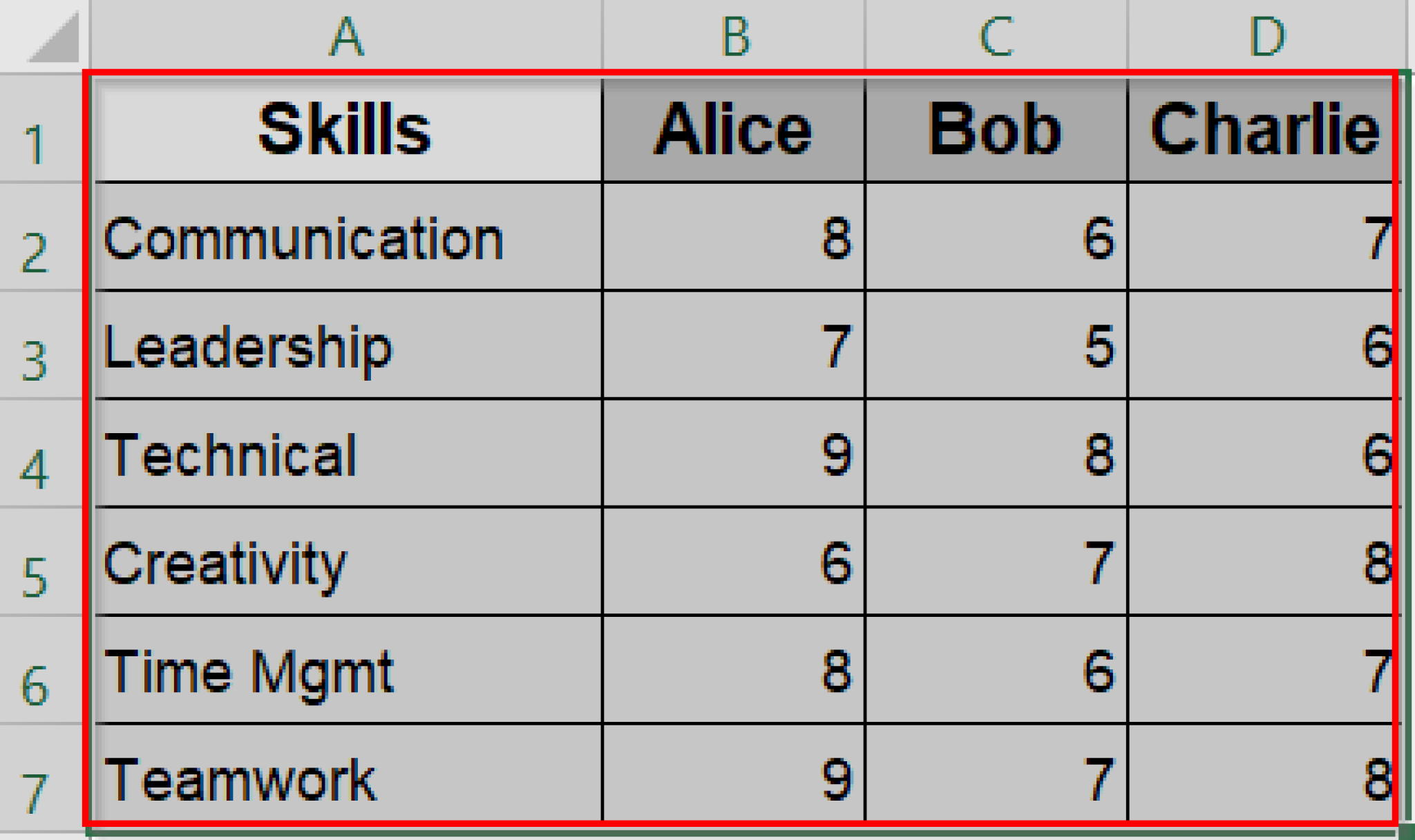Click the Skills header cell
This screenshot has height=840, width=1415.
(345, 128)
